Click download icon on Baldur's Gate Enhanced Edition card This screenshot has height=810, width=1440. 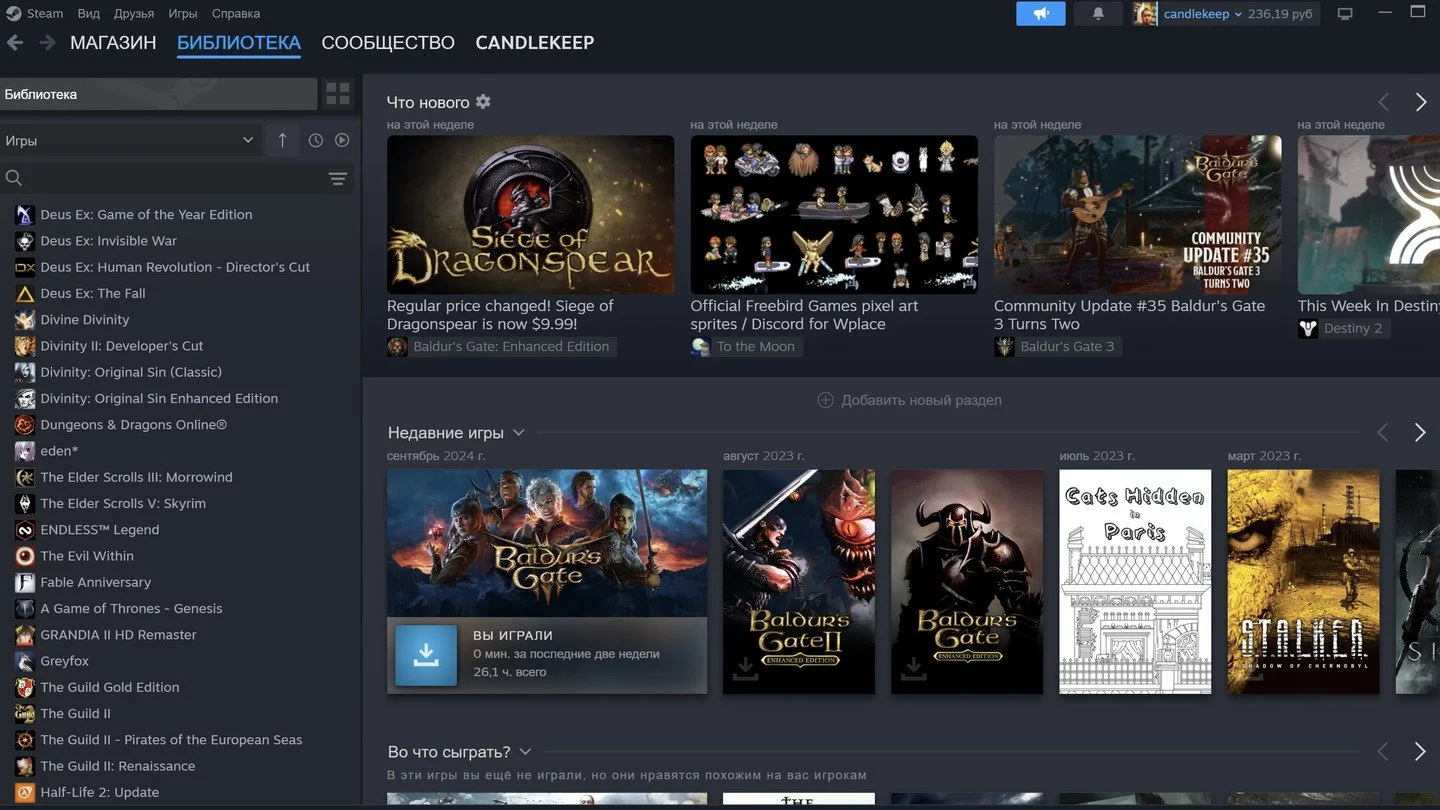pos(913,668)
